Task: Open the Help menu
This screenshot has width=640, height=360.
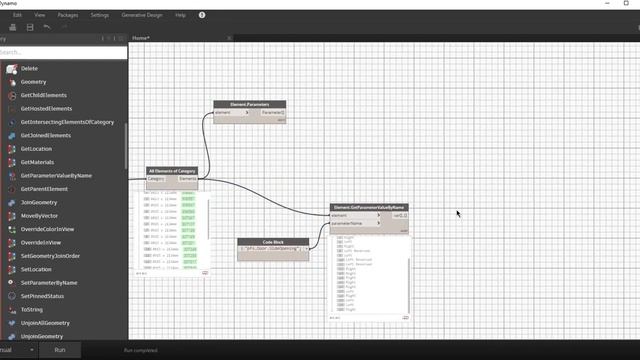Action: click(x=180, y=15)
